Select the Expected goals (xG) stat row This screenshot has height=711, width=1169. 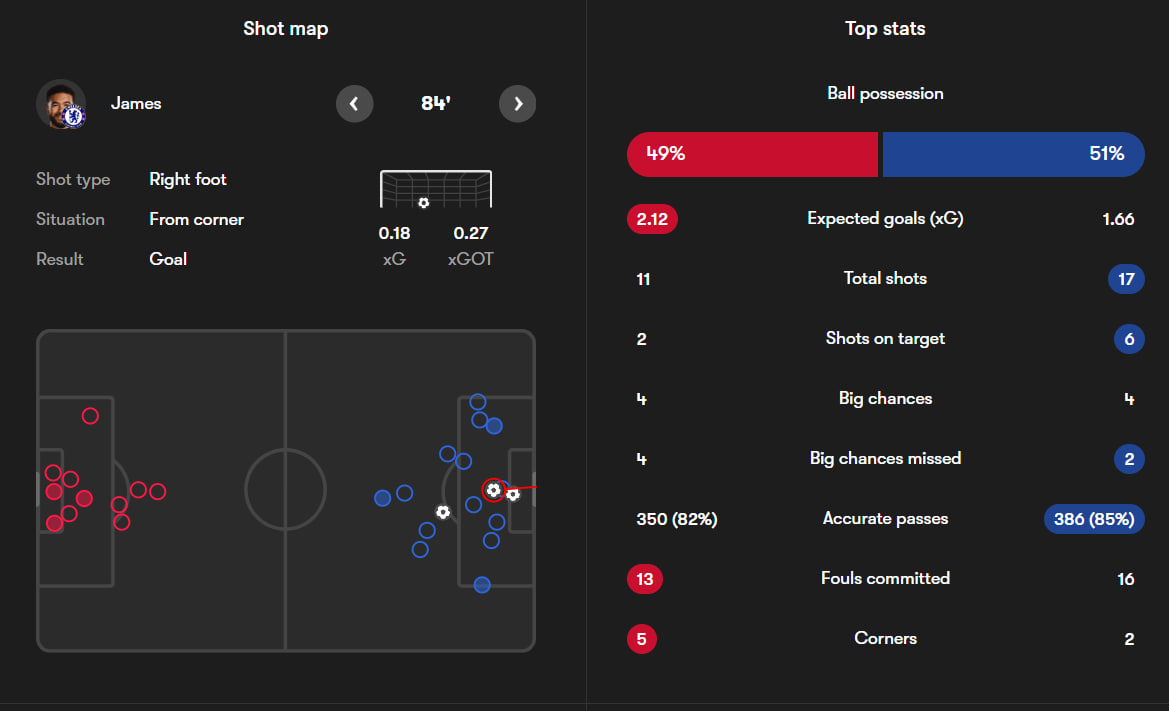tap(885, 219)
